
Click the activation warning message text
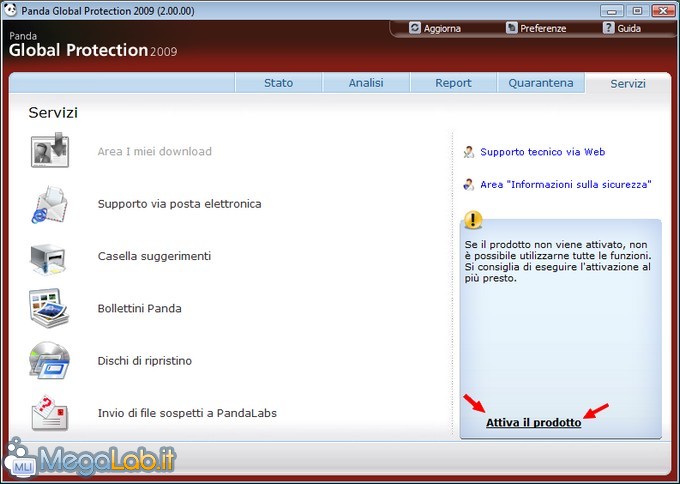[x=558, y=261]
